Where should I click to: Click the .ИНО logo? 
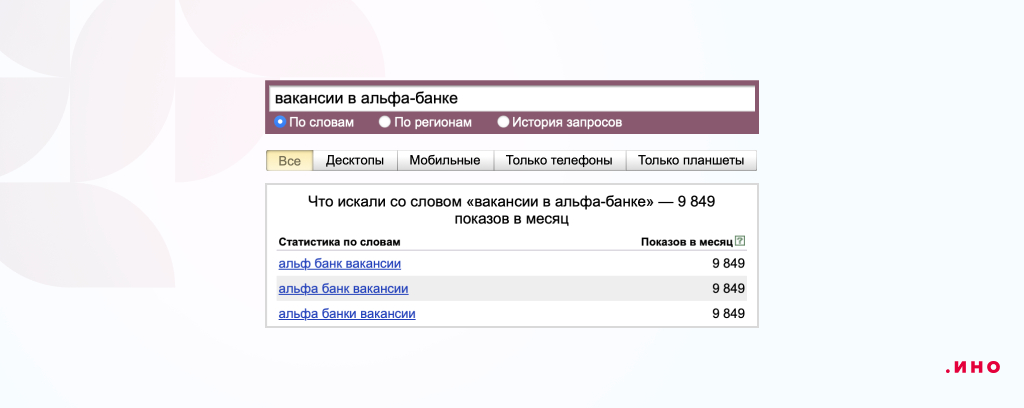971,367
